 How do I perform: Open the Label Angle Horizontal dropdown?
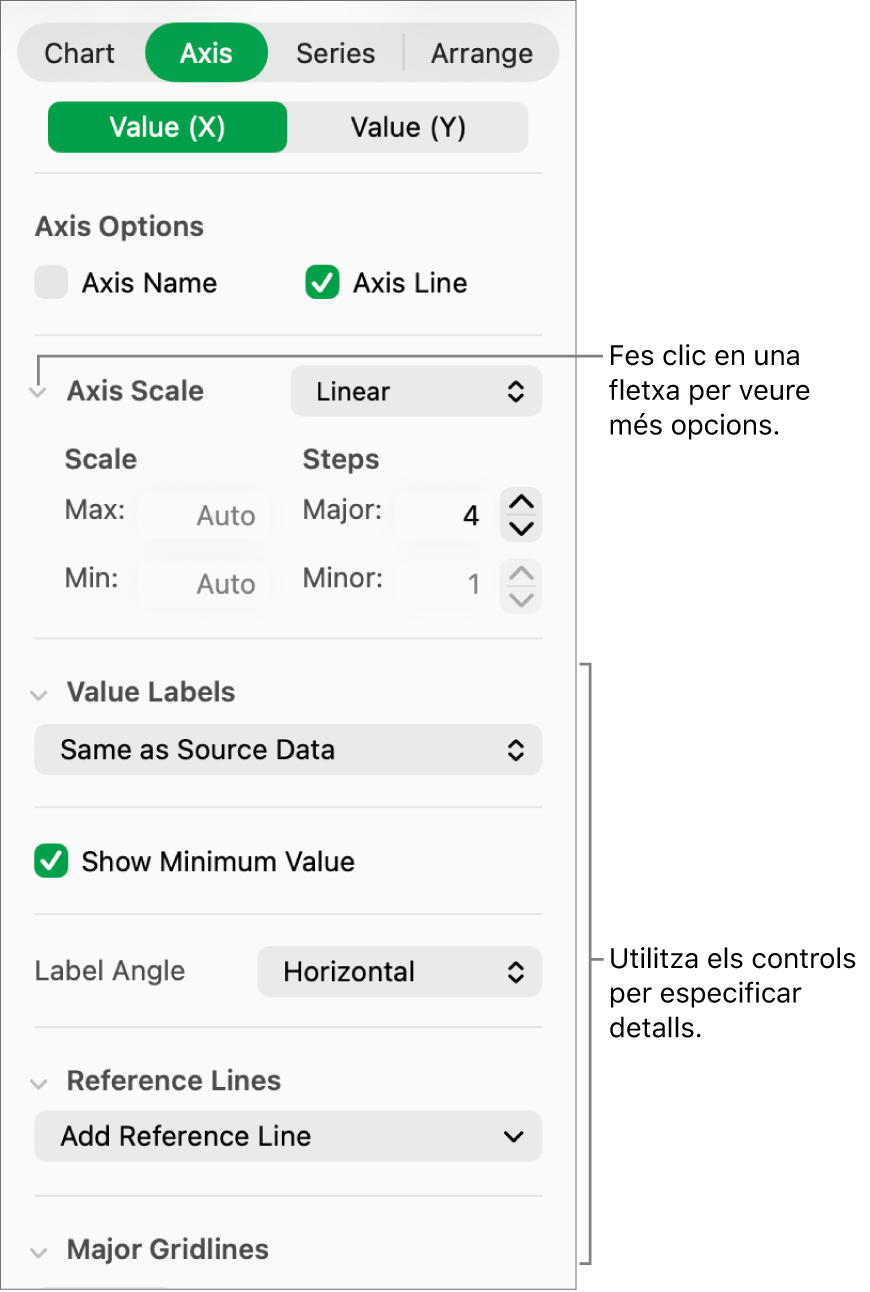pyautogui.click(x=399, y=972)
